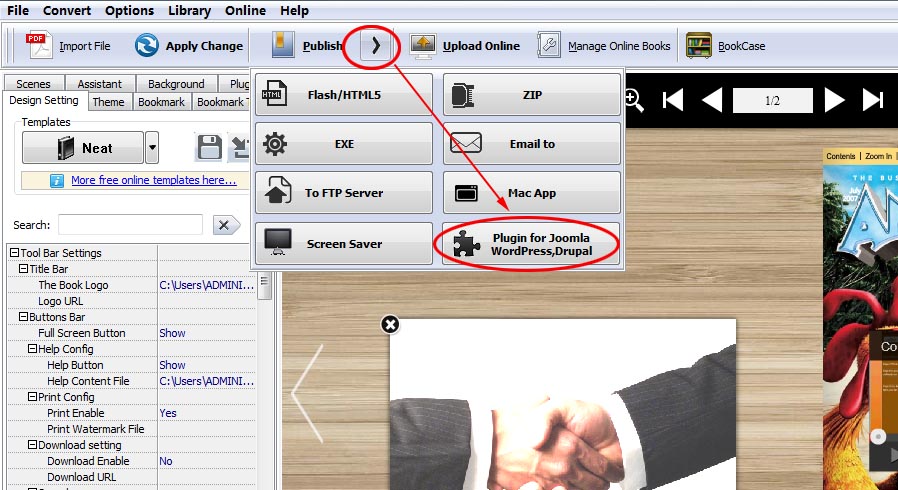Collapse the Download setting node
The image size is (898, 490).
33,445
